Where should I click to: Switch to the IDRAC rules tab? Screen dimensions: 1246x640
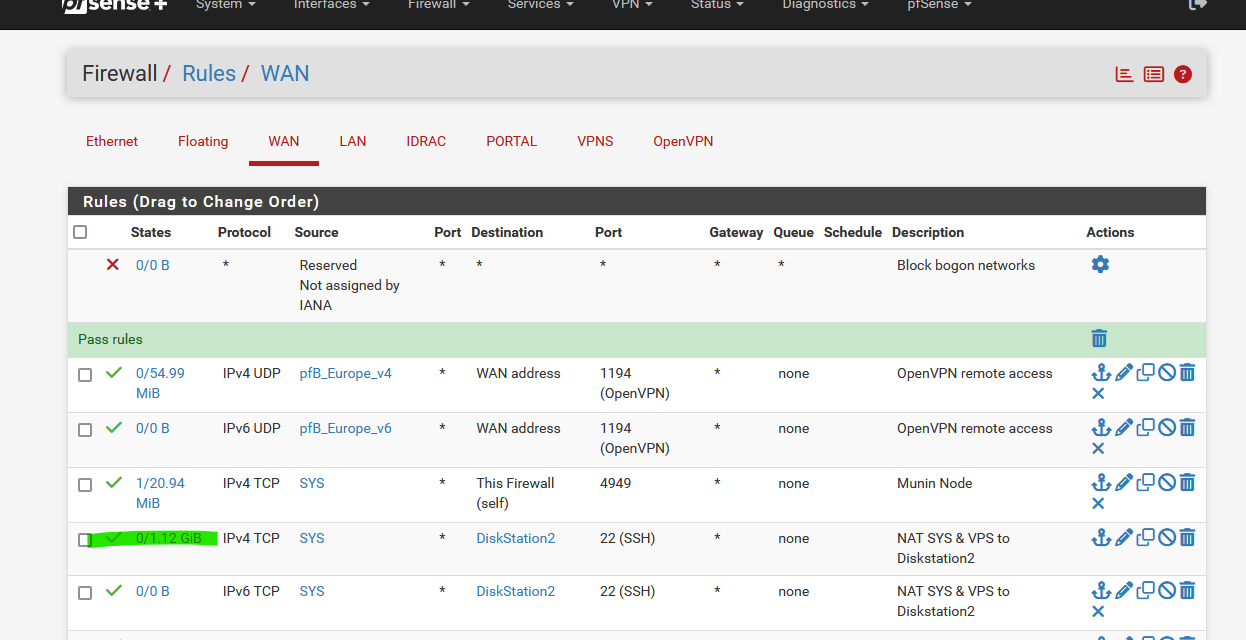(426, 141)
